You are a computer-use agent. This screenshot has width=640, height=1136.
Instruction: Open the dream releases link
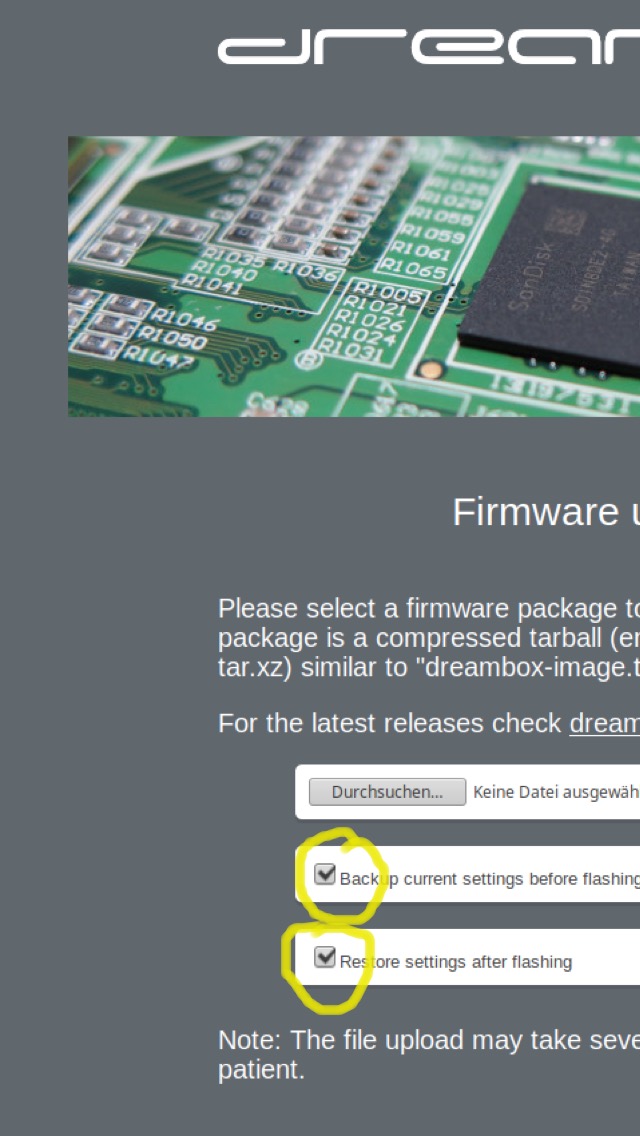tap(604, 723)
